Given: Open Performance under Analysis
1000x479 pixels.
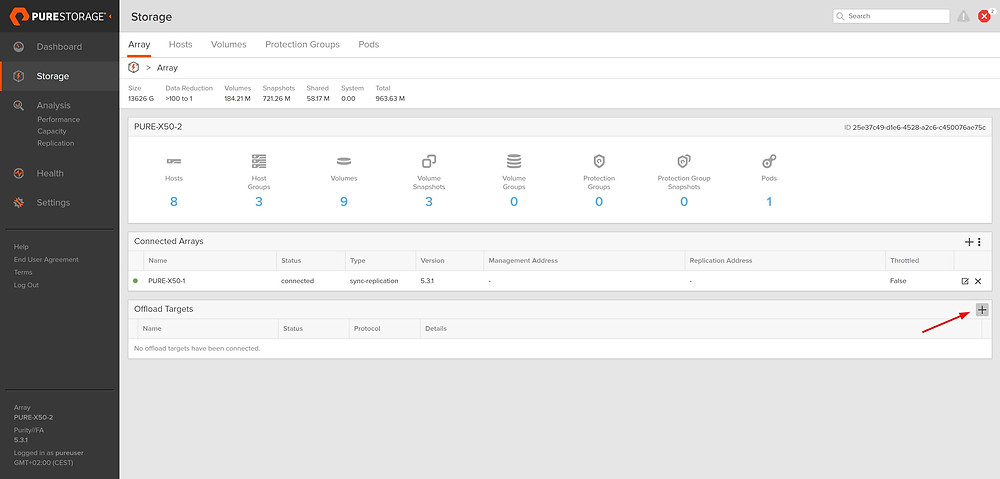Looking at the screenshot, I should [59, 119].
